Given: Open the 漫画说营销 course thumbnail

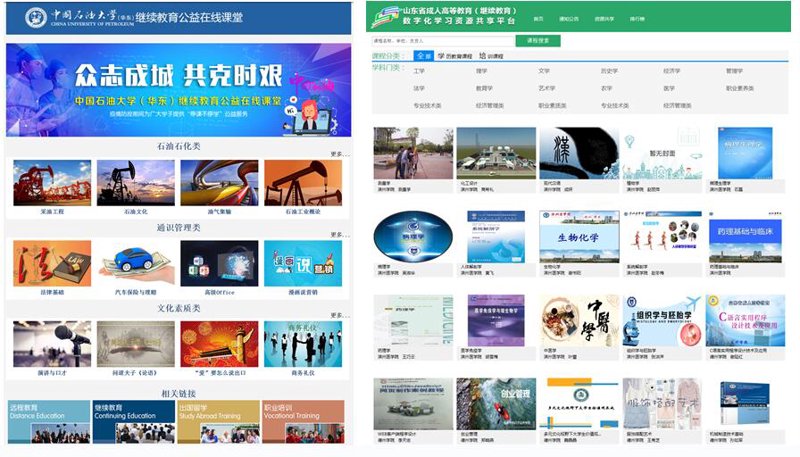Looking at the screenshot, I should click(x=303, y=263).
